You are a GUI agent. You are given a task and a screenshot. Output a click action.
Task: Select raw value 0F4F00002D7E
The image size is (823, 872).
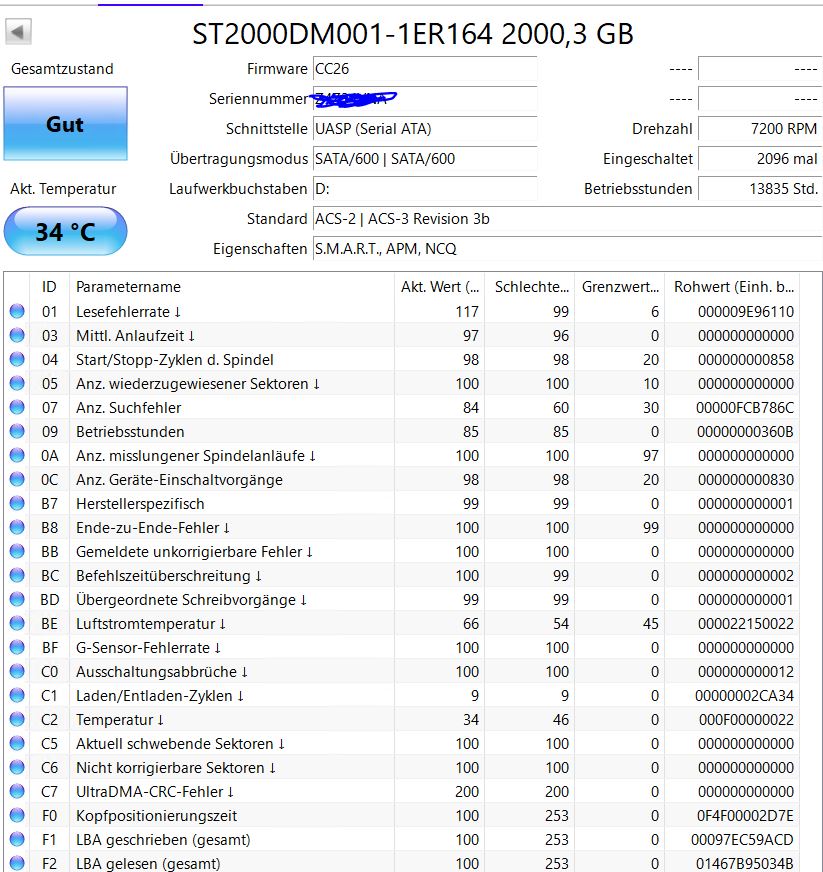745,816
